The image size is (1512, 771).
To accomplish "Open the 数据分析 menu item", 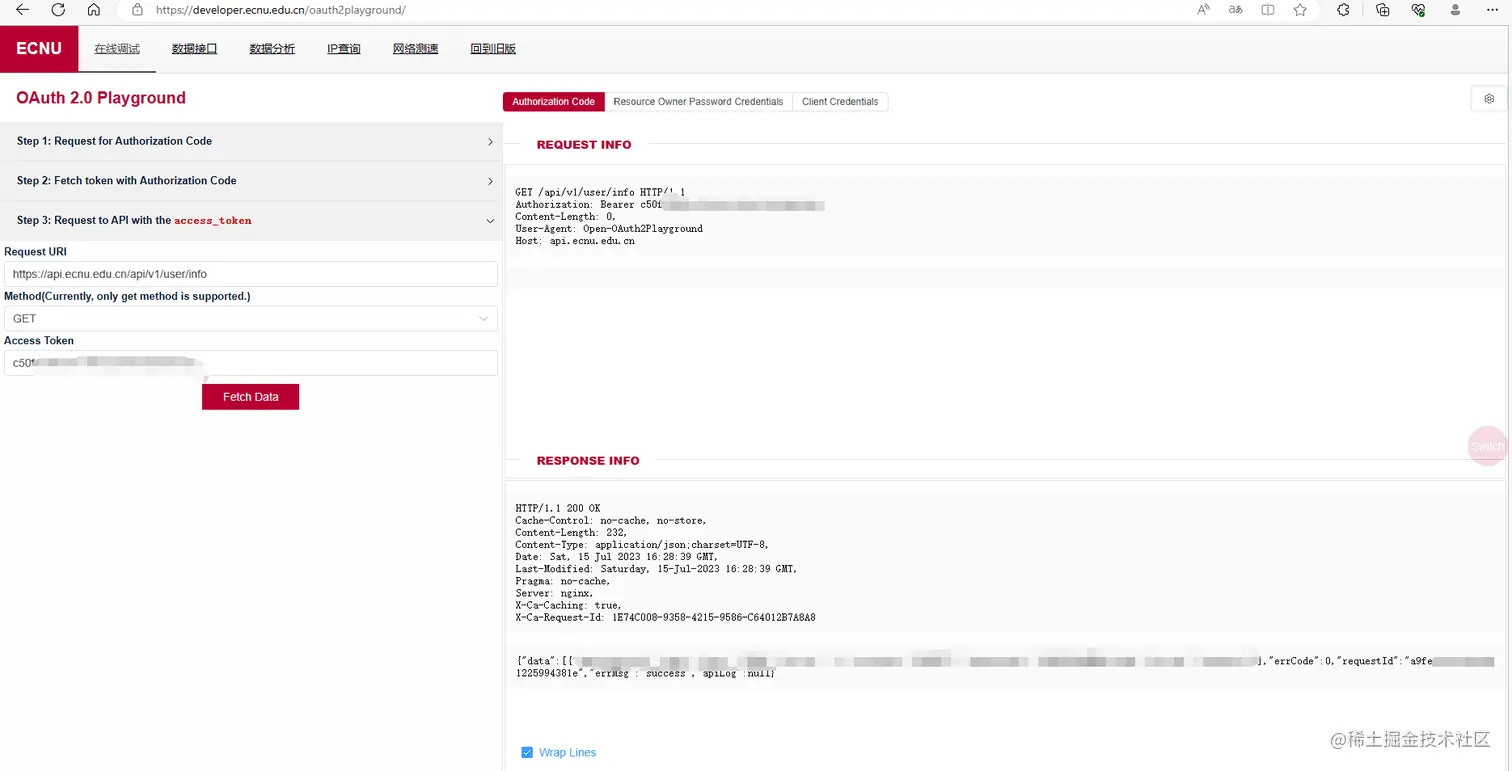I will pos(272,48).
